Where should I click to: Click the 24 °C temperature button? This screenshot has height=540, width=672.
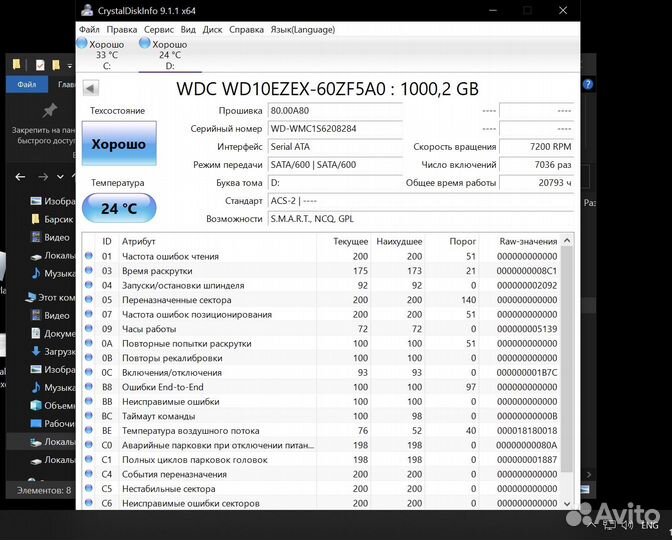(x=118, y=209)
